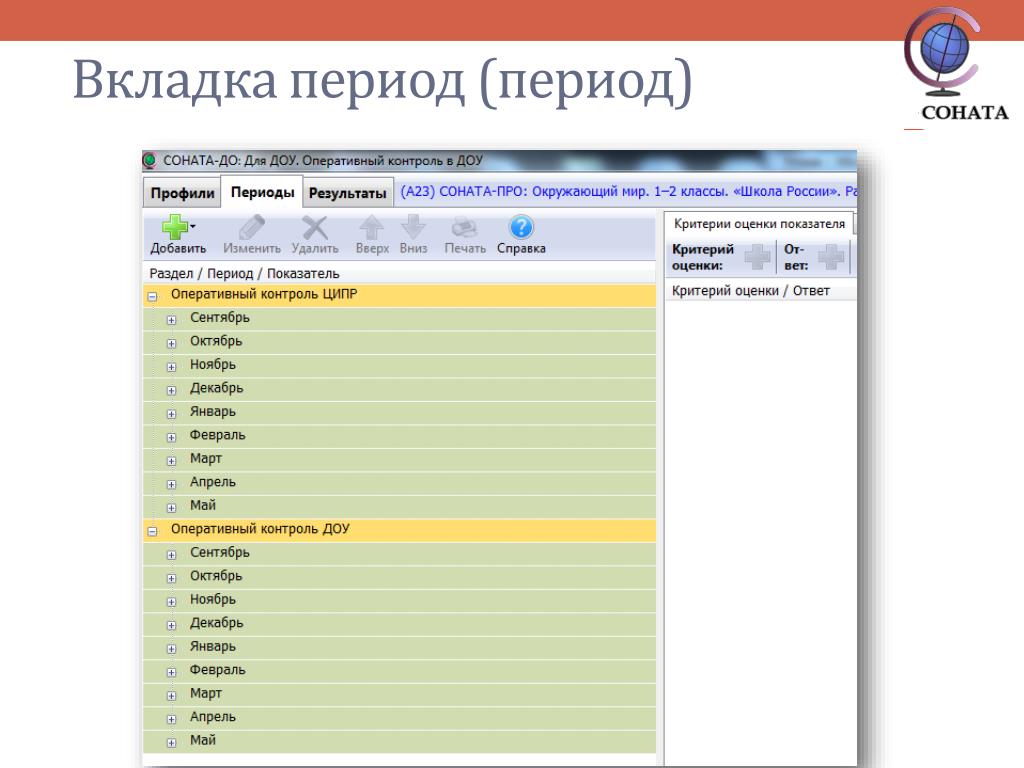Viewport: 1024px width, 768px height.
Task: Expand Май under Оперативный контроль ЦИПР
Action: (171, 508)
